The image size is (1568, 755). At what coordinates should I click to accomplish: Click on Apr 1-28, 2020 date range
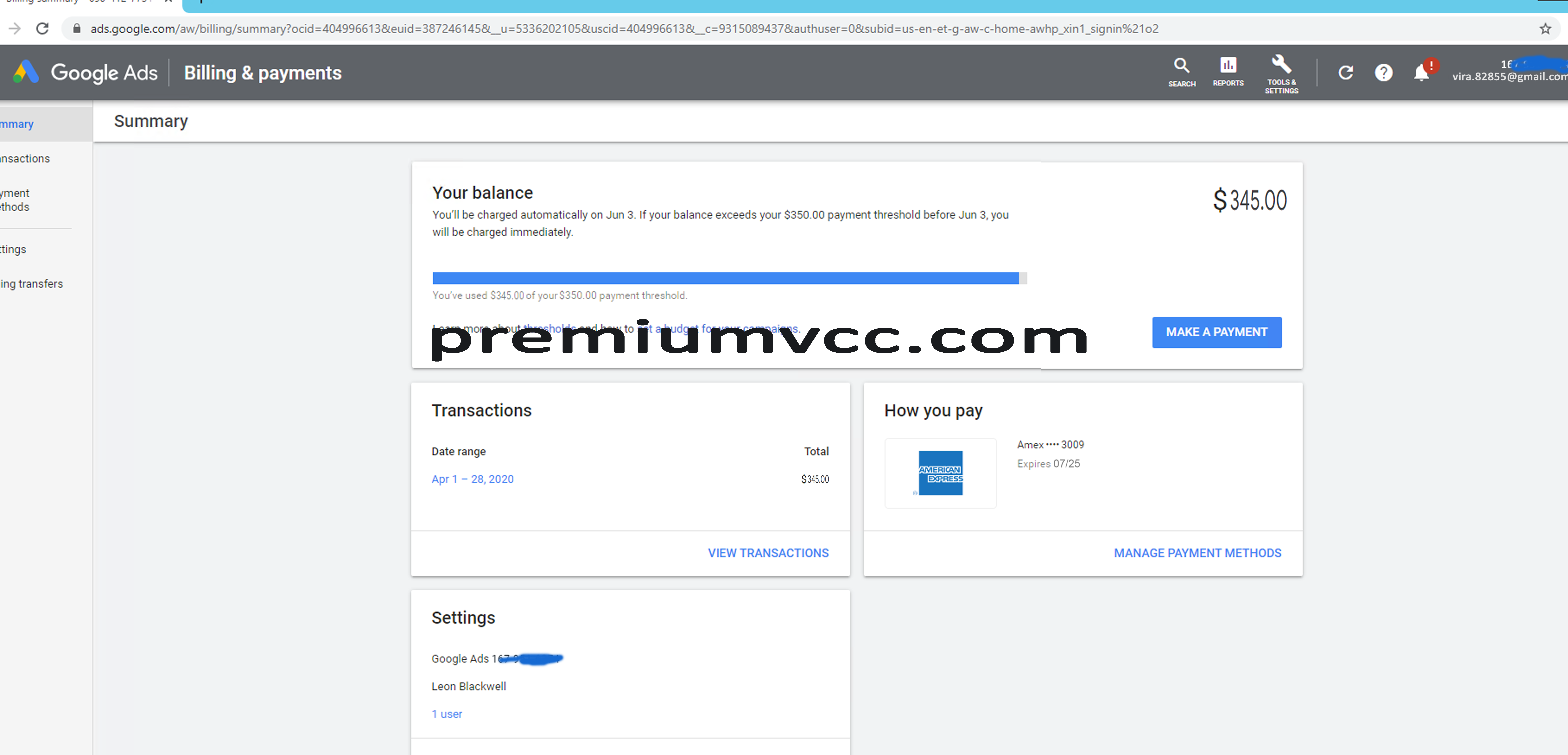click(x=472, y=479)
